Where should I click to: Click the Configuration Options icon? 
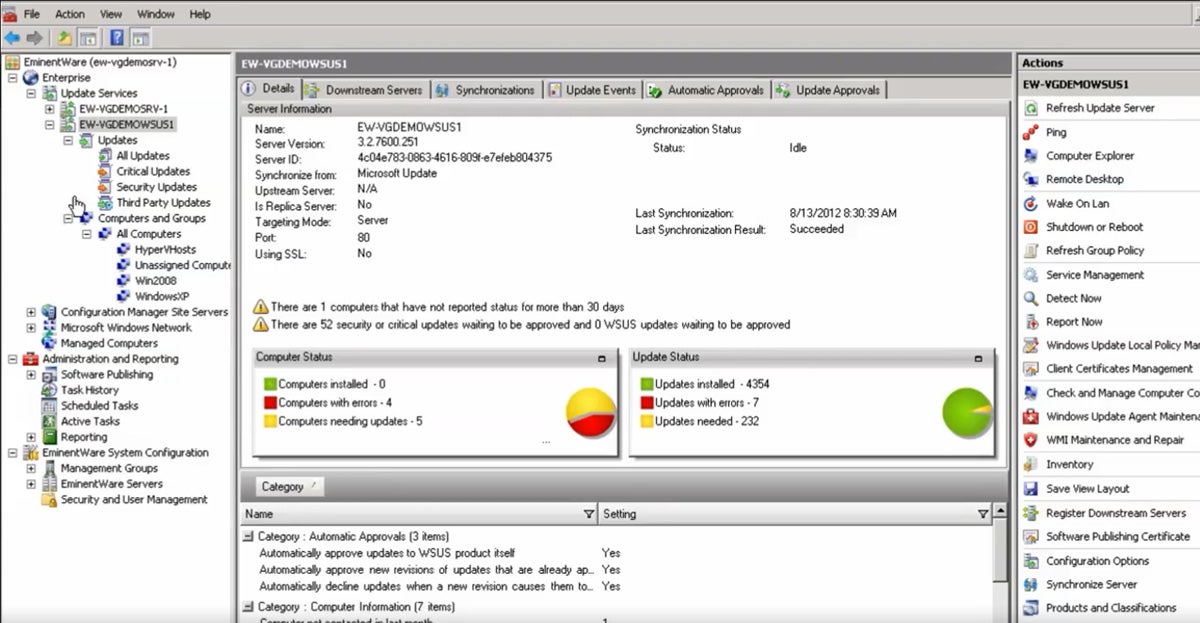1030,561
